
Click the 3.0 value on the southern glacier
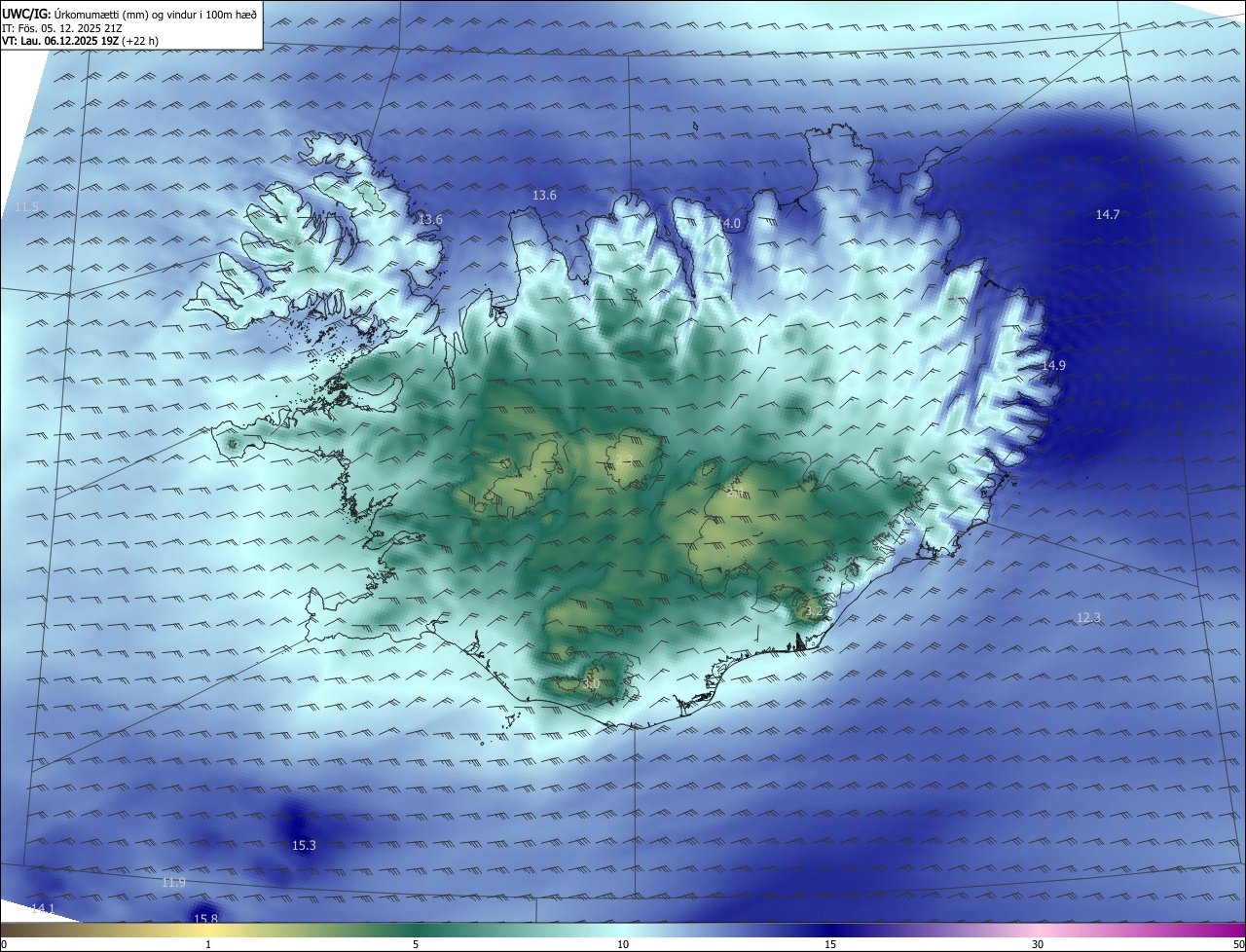coord(591,684)
